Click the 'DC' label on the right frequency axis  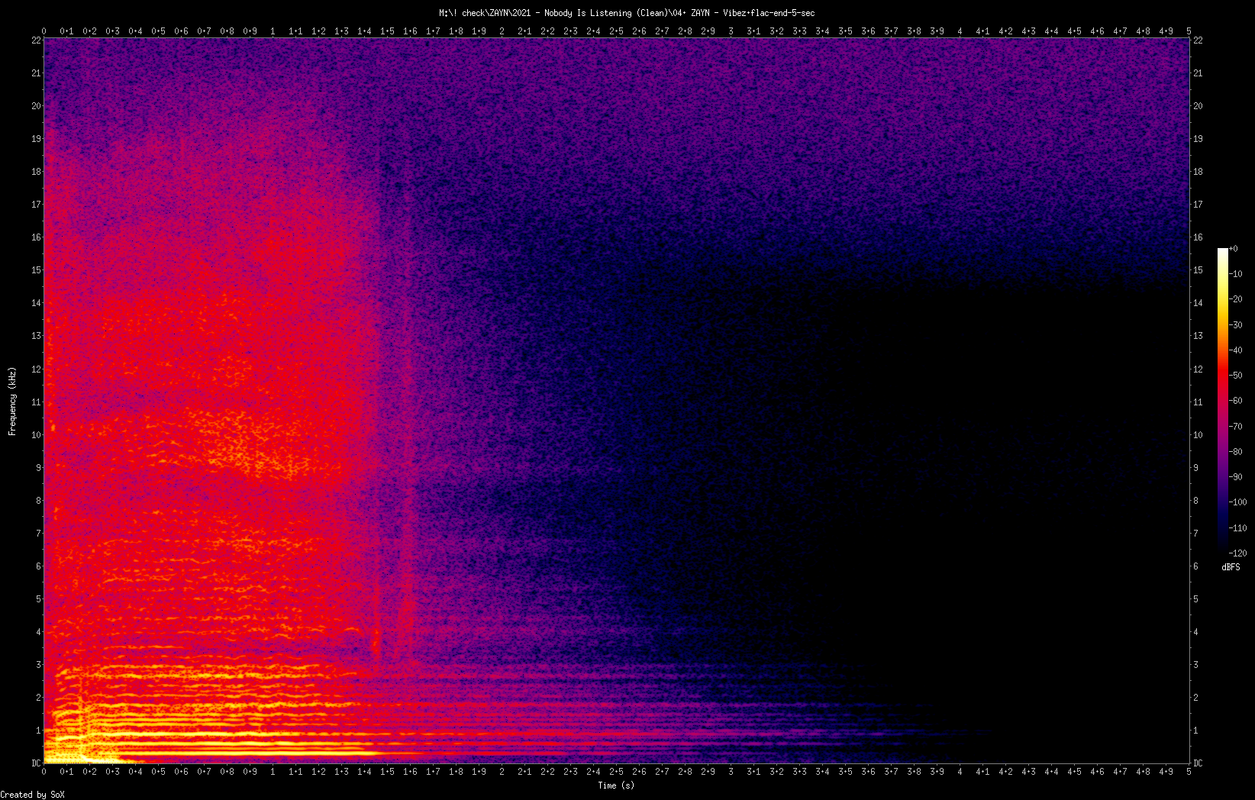point(1199,763)
